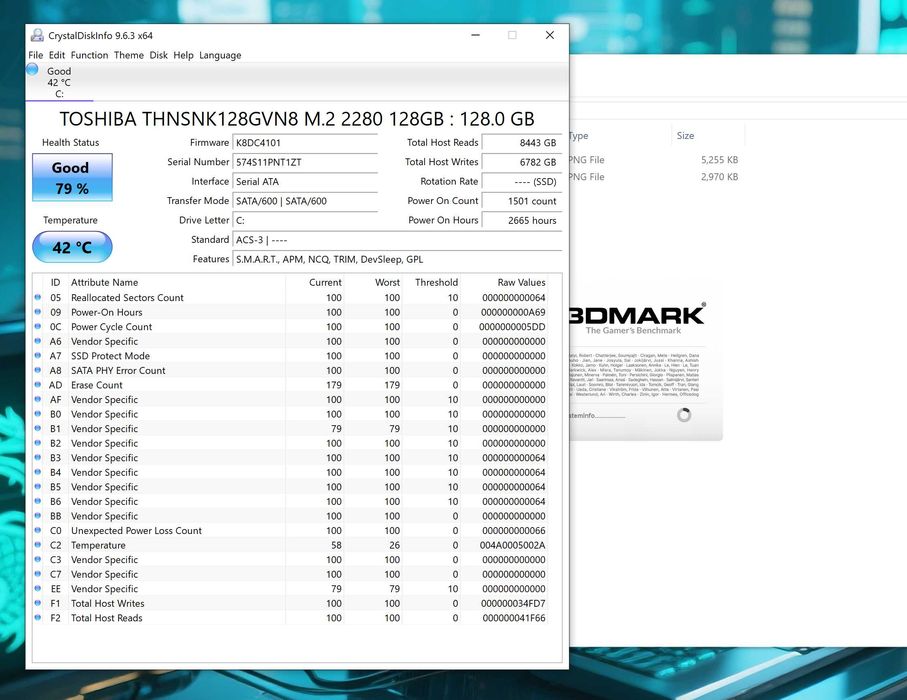Click the status dot for SSD Protect Mode
The width and height of the screenshot is (907, 700).
pyautogui.click(x=38, y=356)
